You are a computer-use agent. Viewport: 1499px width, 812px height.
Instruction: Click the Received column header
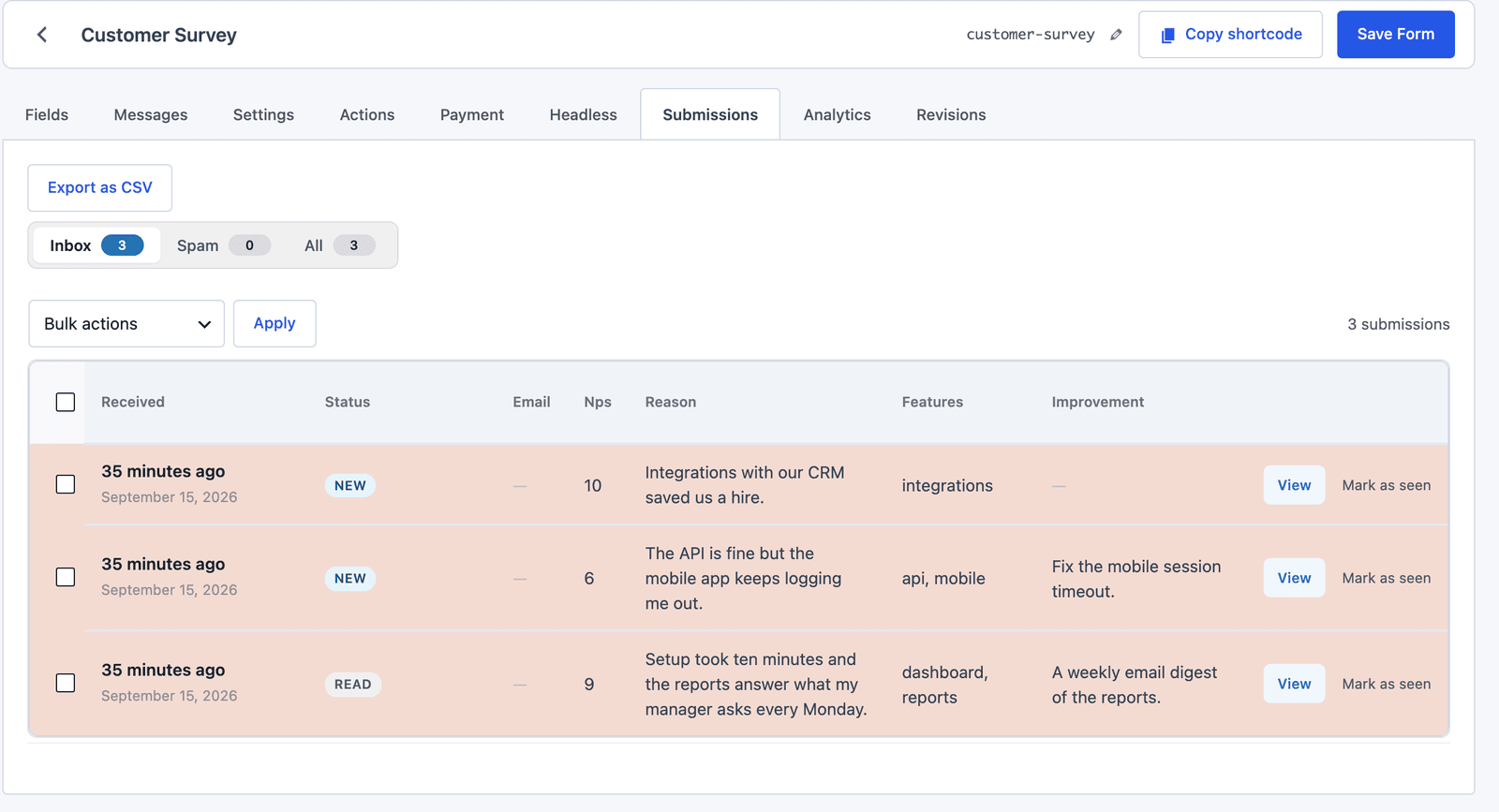tap(133, 402)
